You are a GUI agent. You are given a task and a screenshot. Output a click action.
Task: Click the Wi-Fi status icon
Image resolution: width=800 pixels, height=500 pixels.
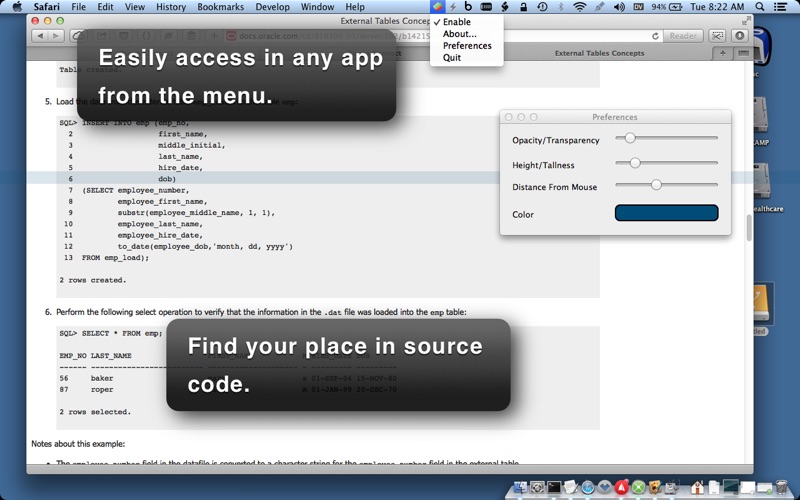[x=579, y=7]
